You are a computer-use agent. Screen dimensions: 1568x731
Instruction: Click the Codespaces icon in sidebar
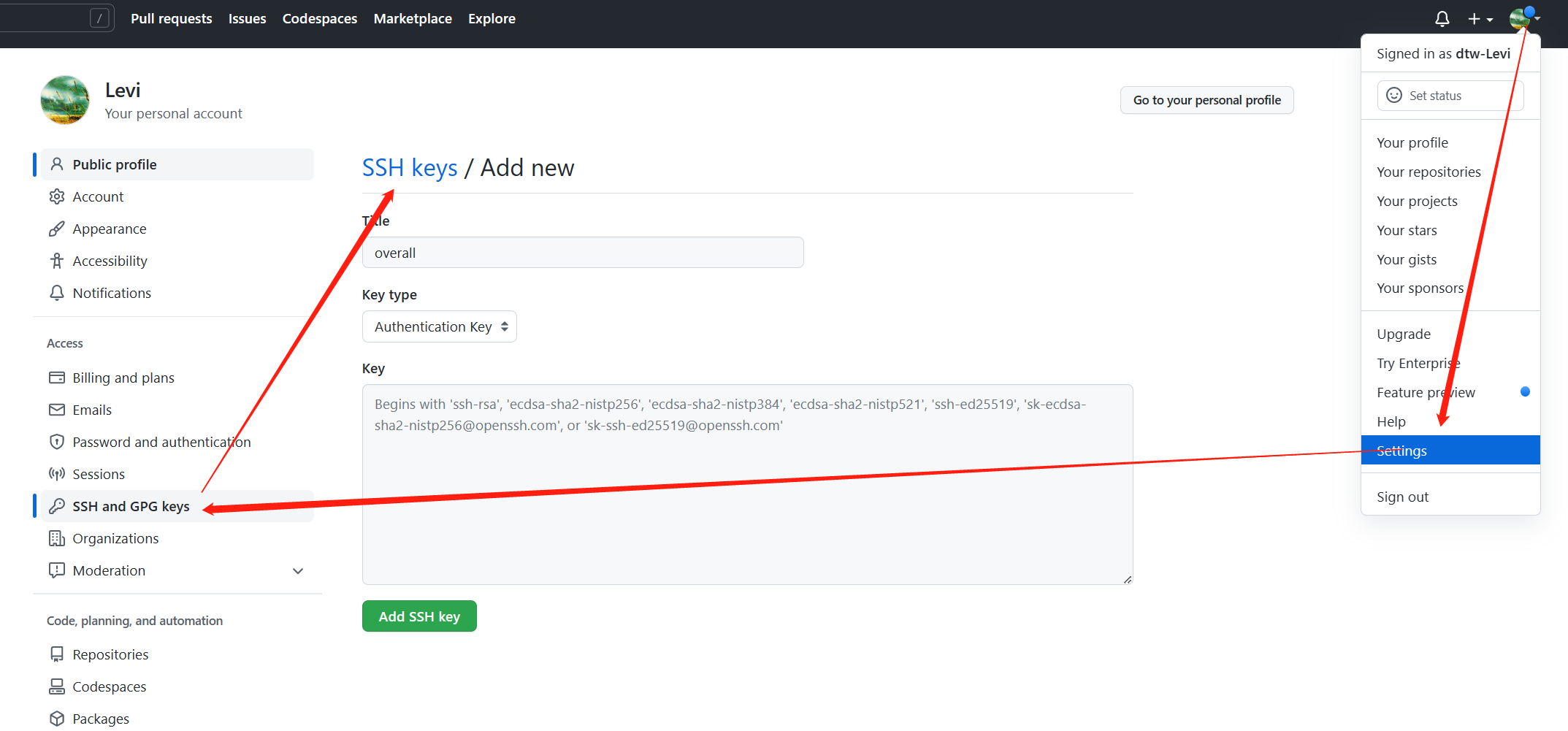tap(57, 686)
